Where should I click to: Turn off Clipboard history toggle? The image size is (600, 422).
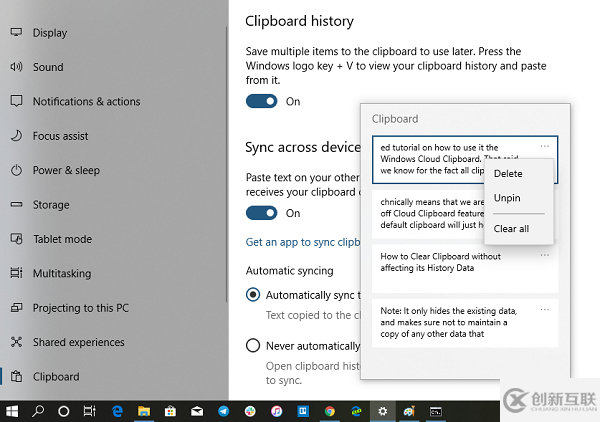tap(261, 101)
